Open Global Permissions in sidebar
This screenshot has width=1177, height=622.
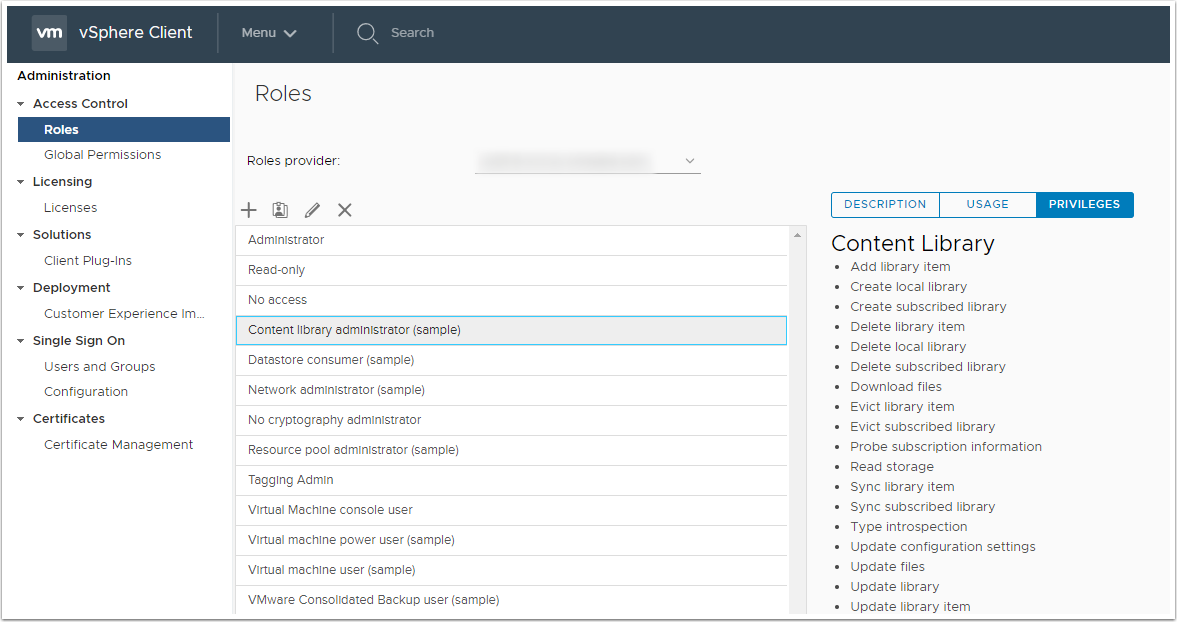click(x=103, y=155)
